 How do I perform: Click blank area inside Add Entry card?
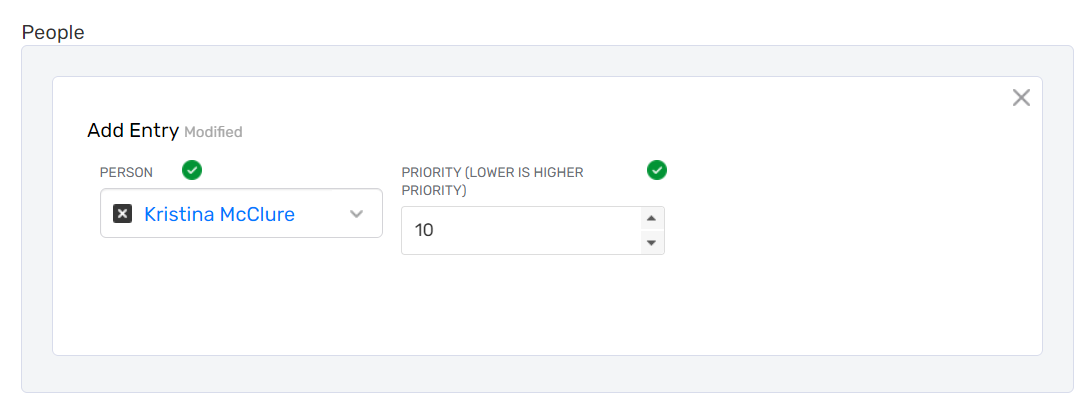tap(540, 310)
